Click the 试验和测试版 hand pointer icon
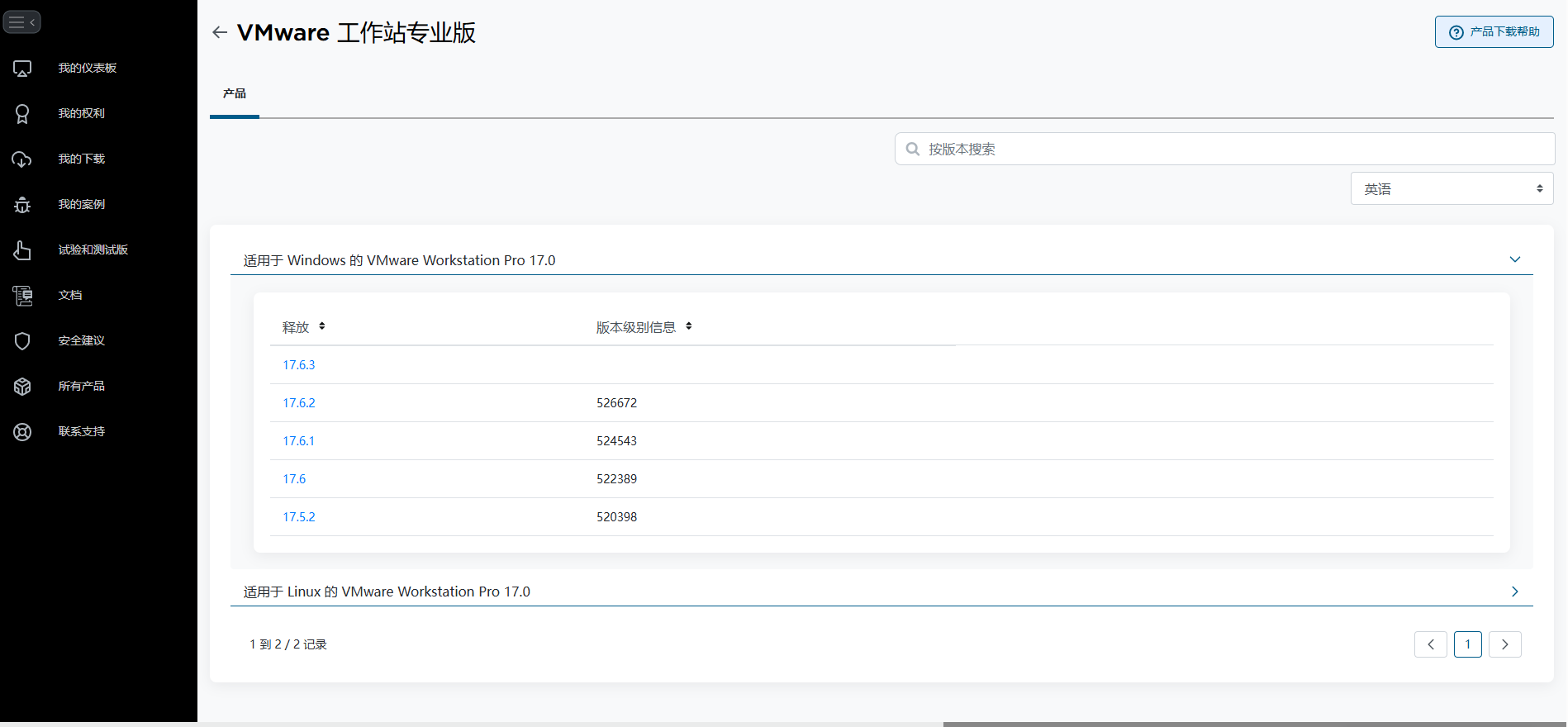Viewport: 1568px width, 727px height. point(22,250)
